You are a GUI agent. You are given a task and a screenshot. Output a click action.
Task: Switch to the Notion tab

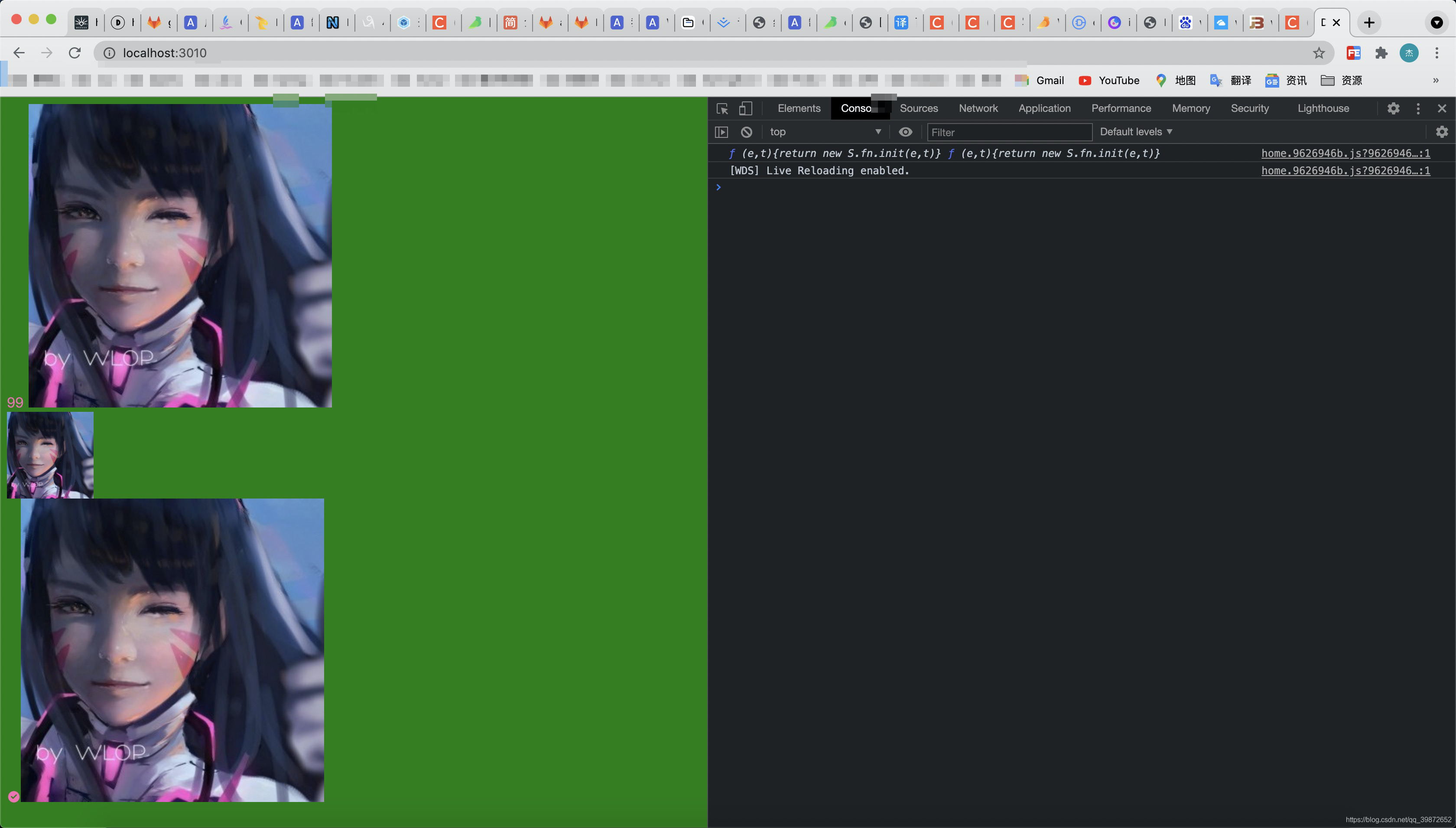click(x=333, y=23)
